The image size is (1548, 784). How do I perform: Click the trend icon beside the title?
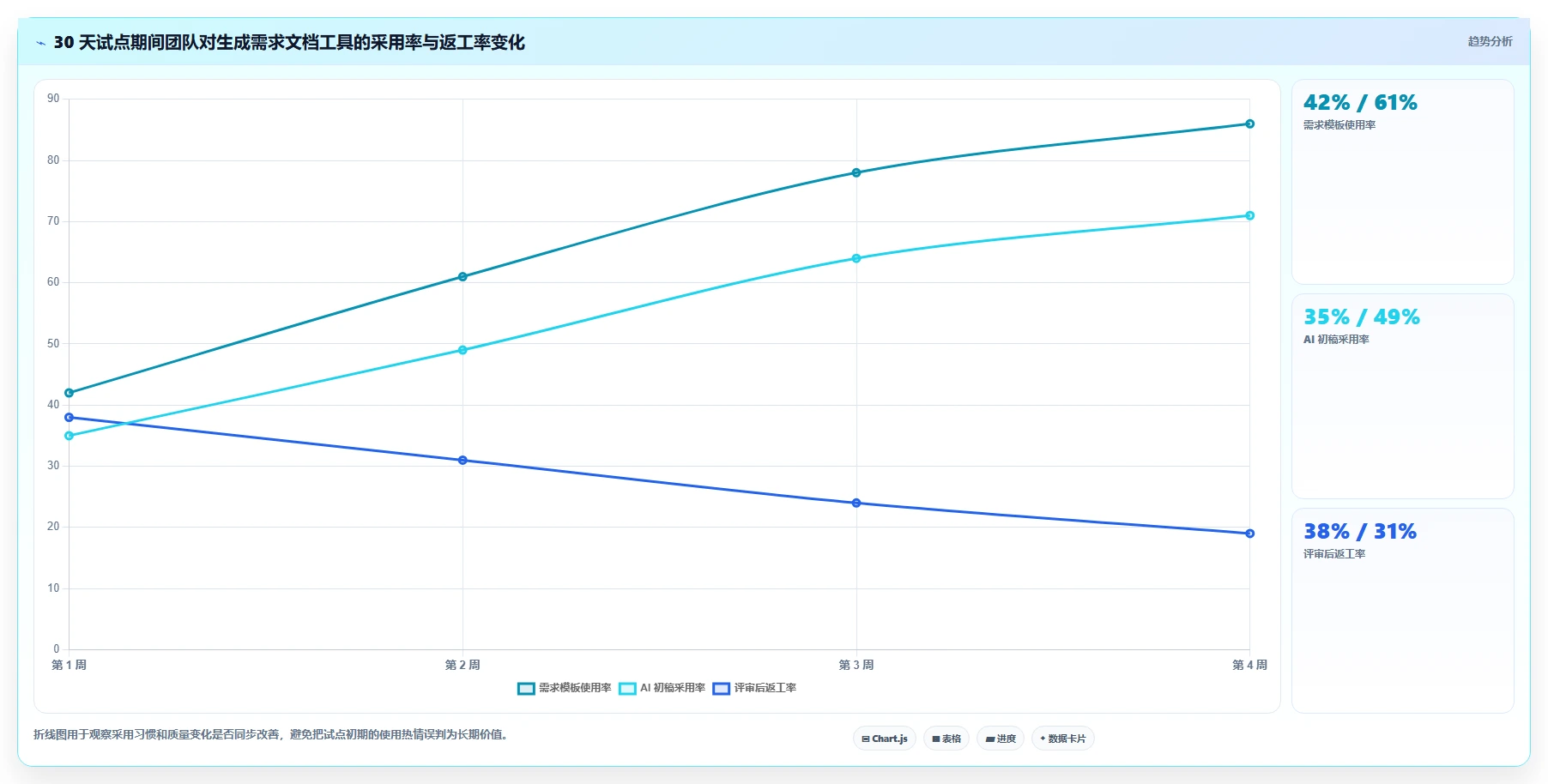coord(40,43)
